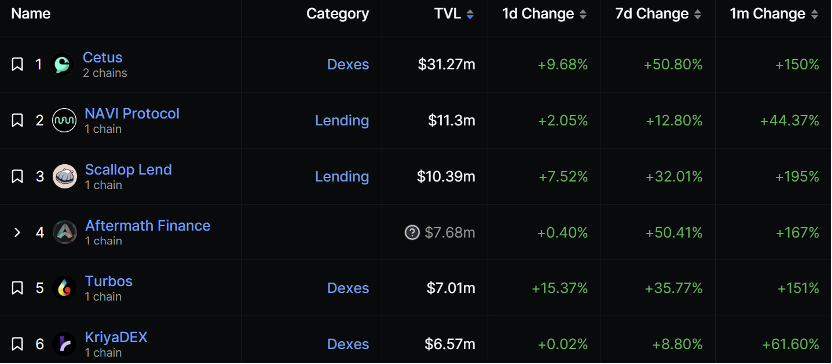Click the NAVI Protocol logo icon

(x=64, y=120)
